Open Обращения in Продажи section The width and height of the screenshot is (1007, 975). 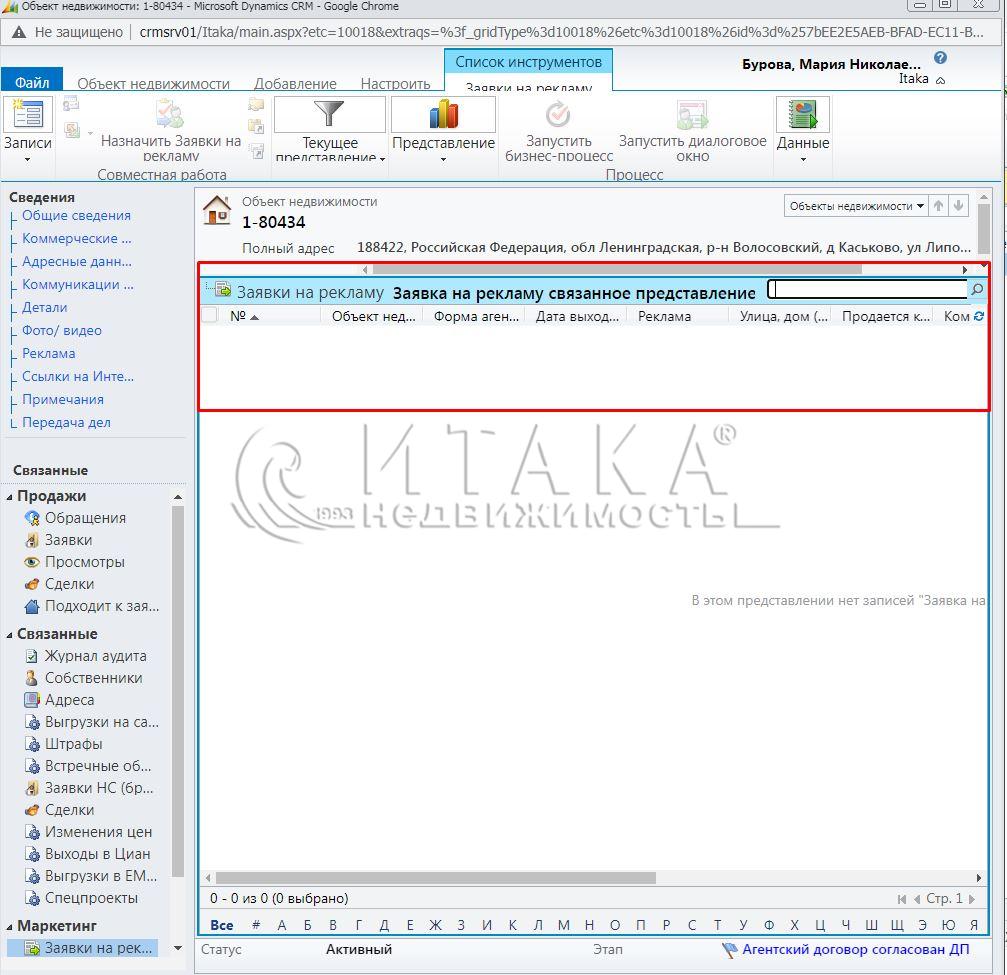pos(85,518)
